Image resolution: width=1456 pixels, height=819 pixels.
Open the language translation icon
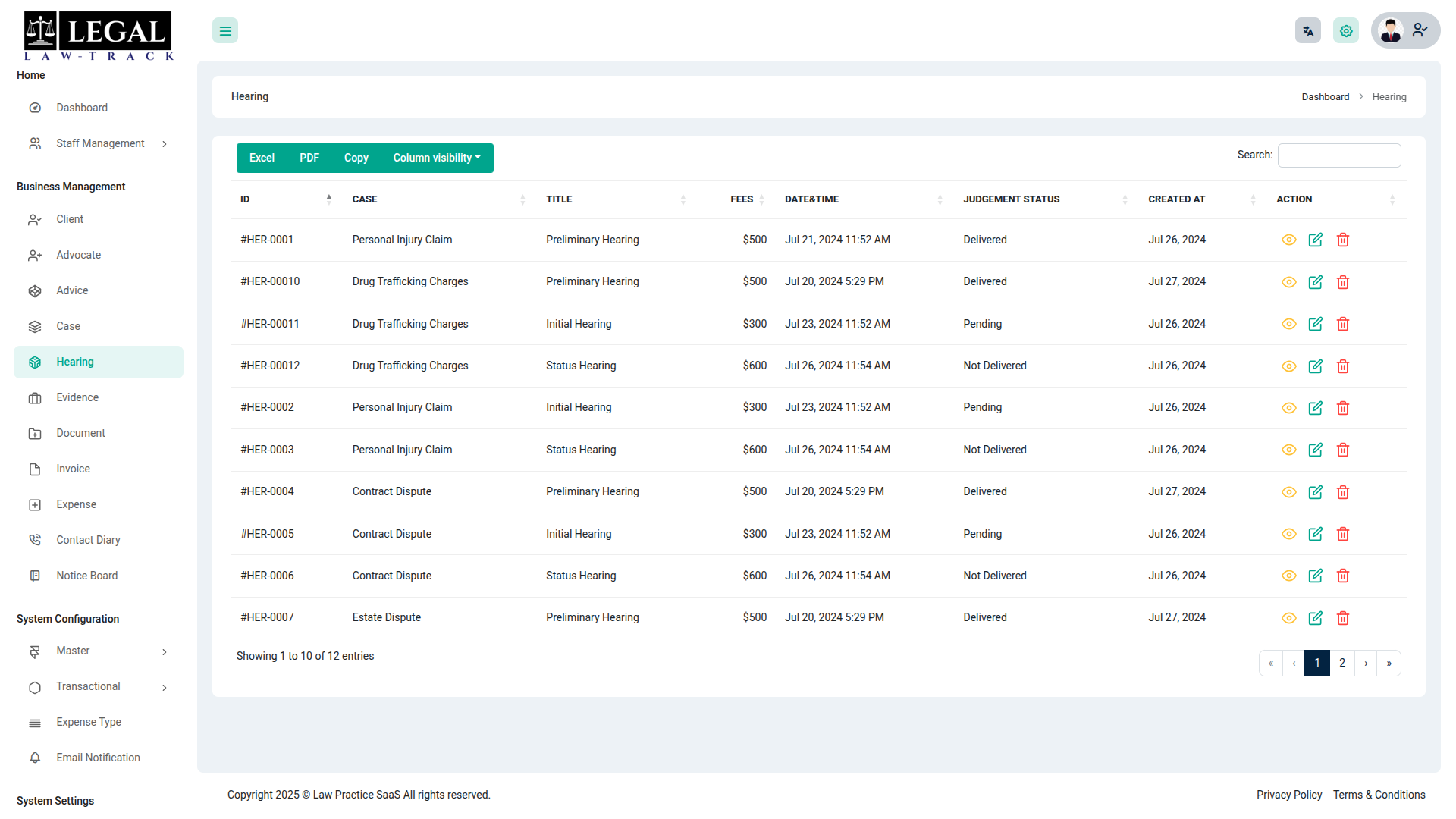click(x=1308, y=31)
